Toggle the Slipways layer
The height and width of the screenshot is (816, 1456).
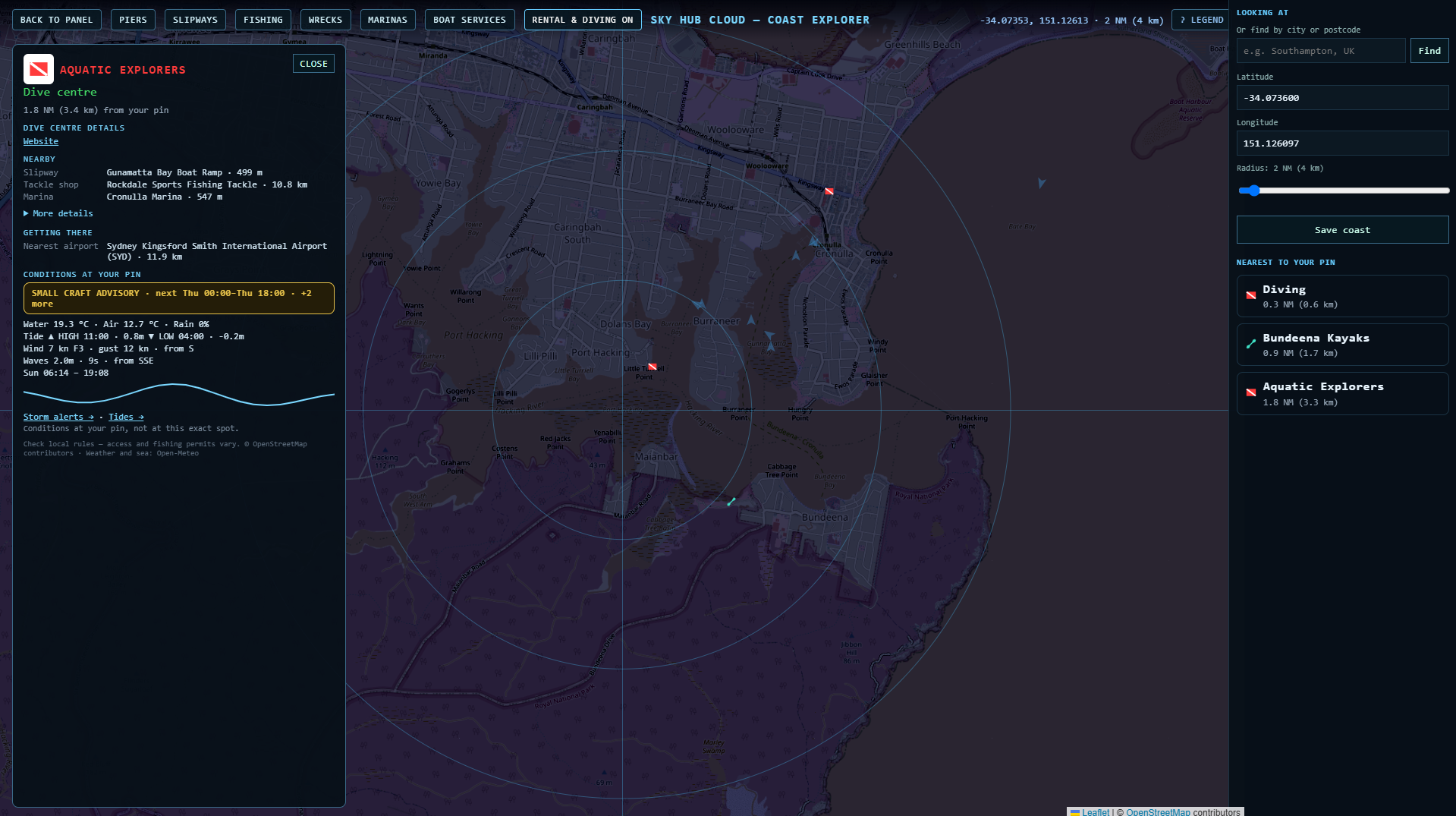pos(195,20)
